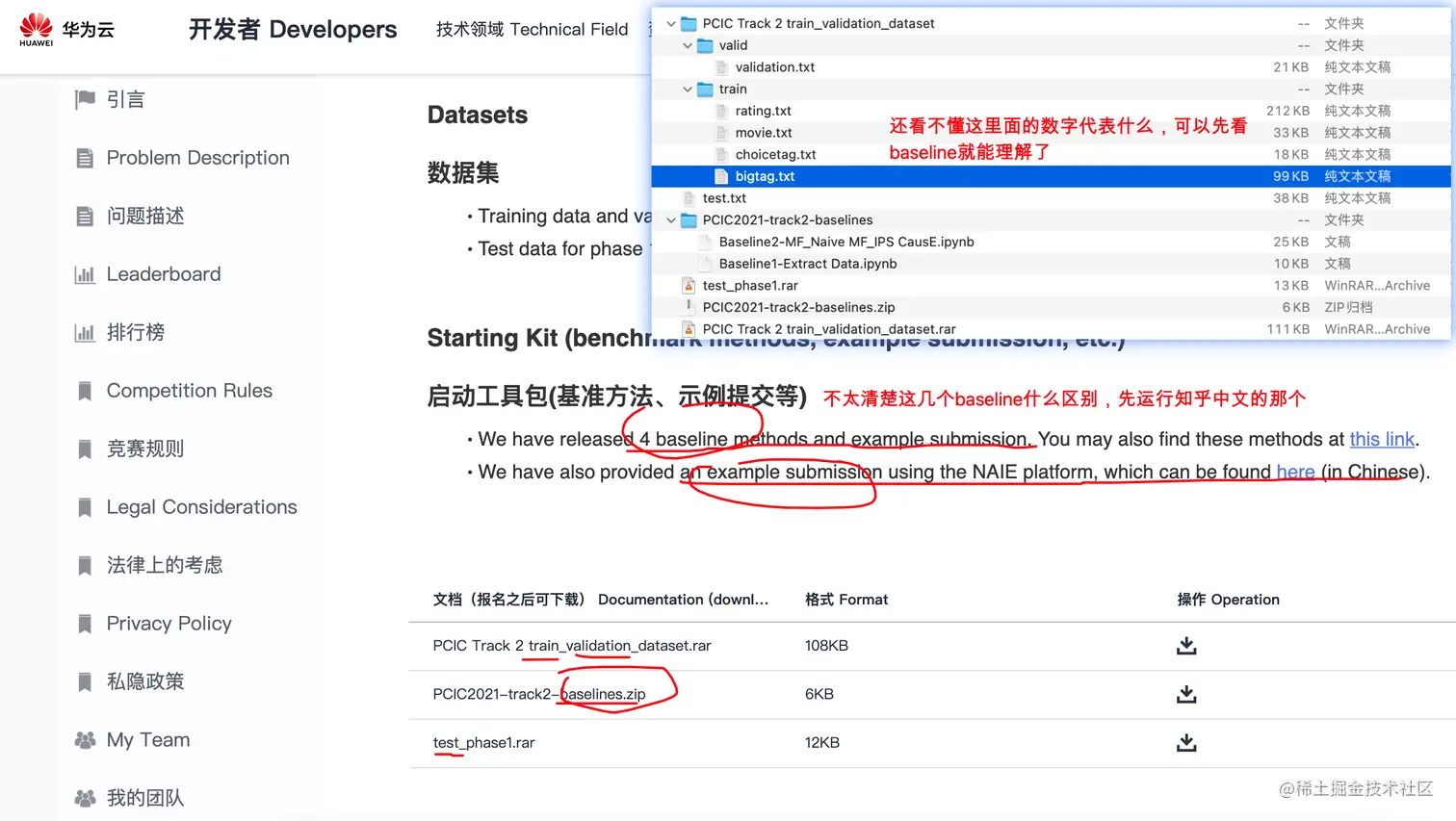Screen dimensions: 1456x821
Task: Open Competition Rules sidebar item
Action: [190, 391]
